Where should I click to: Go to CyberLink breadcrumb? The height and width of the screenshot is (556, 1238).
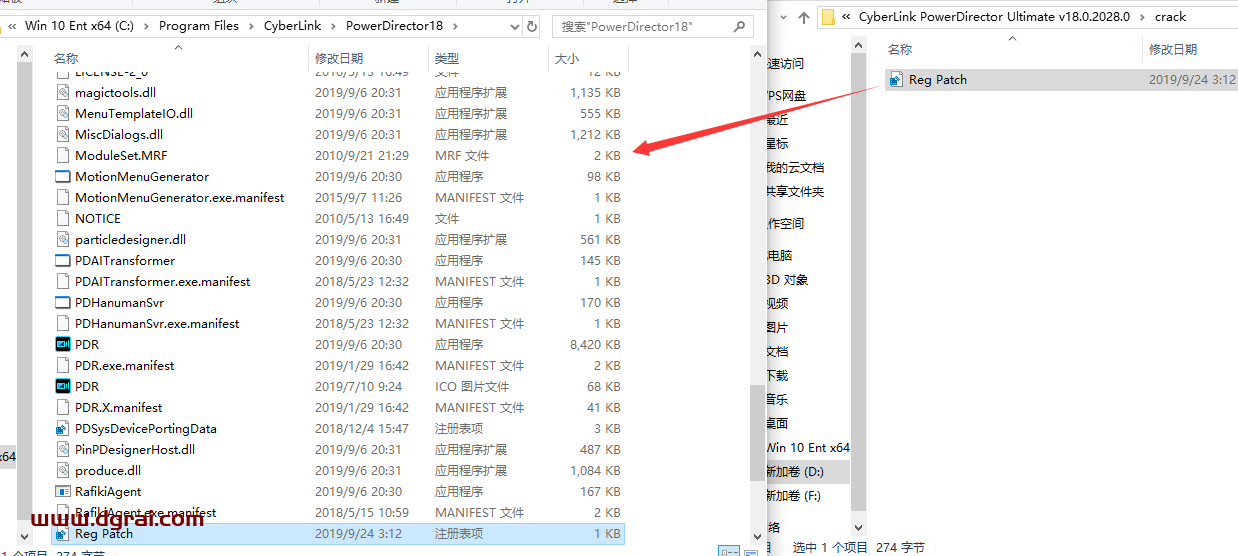pyautogui.click(x=293, y=26)
